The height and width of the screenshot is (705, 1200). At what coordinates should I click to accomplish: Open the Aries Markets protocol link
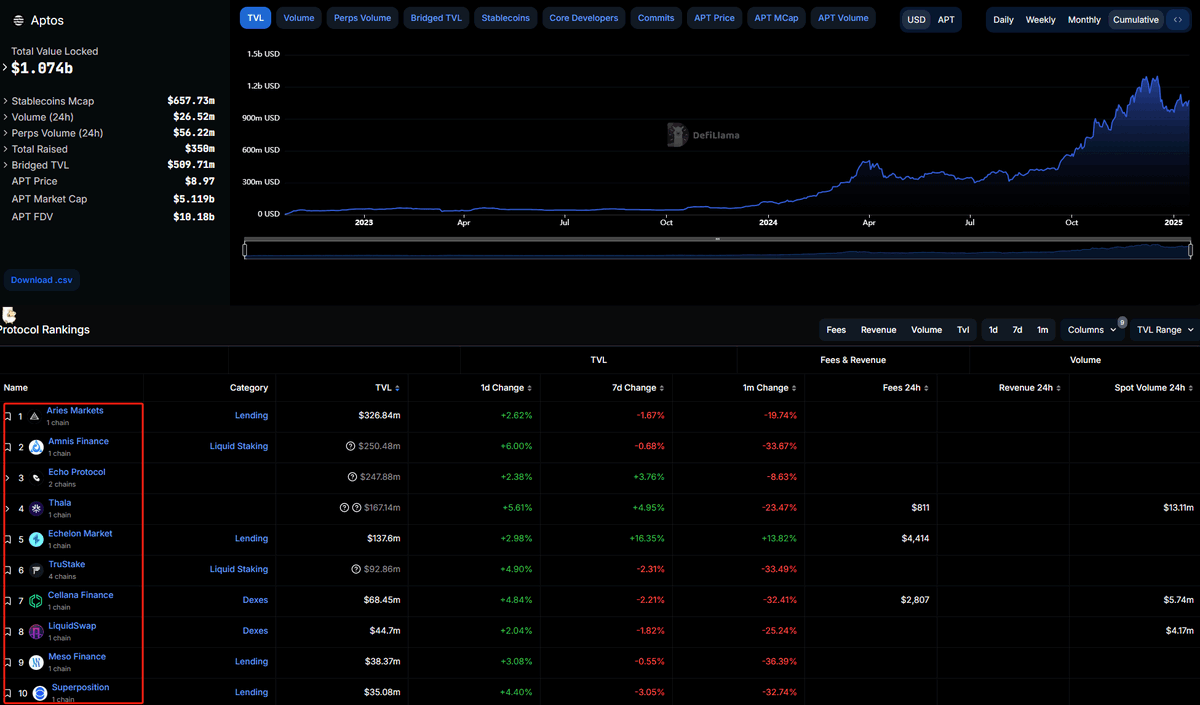click(x=75, y=411)
